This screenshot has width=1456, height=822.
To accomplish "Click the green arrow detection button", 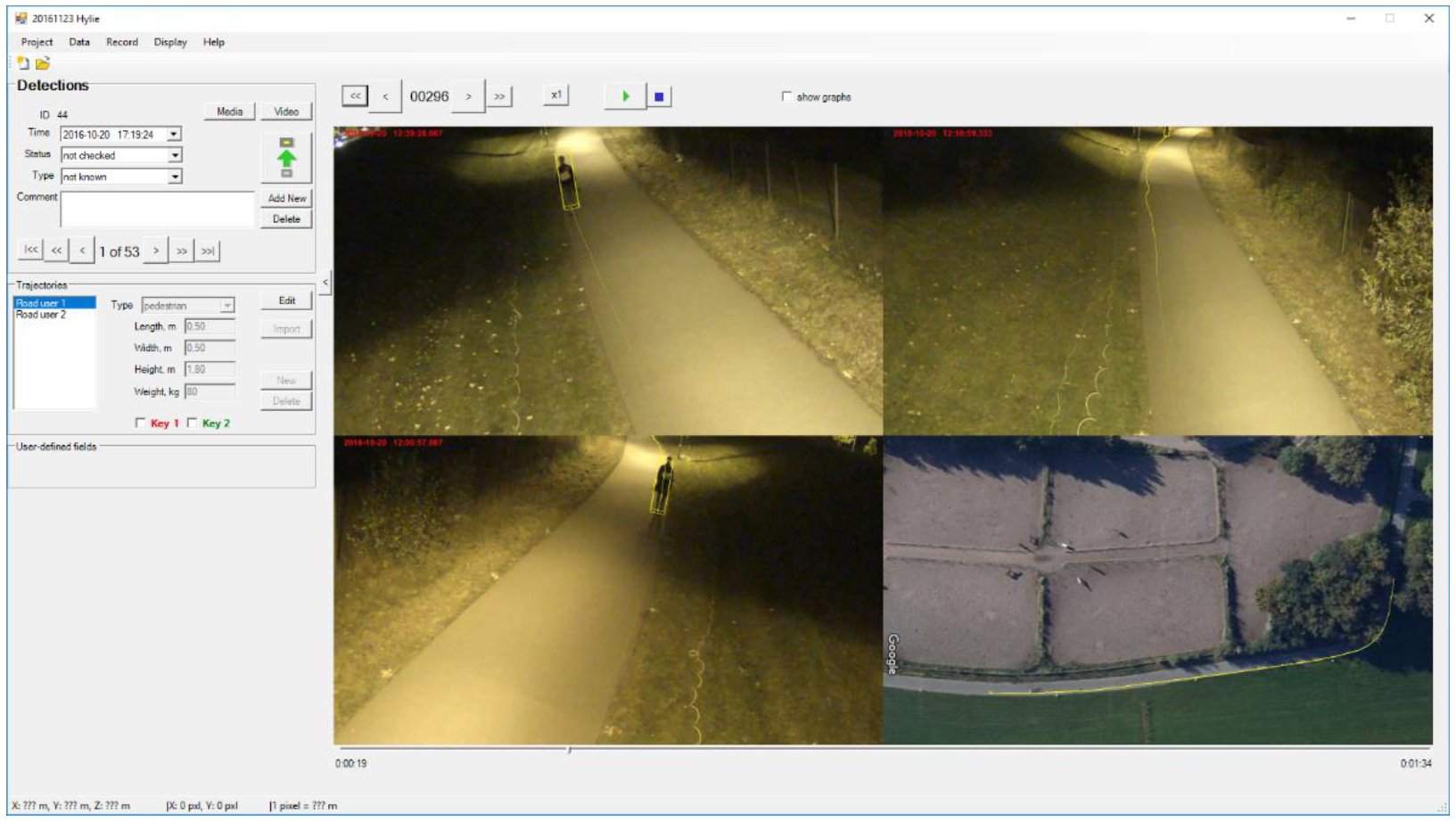I will [286, 158].
